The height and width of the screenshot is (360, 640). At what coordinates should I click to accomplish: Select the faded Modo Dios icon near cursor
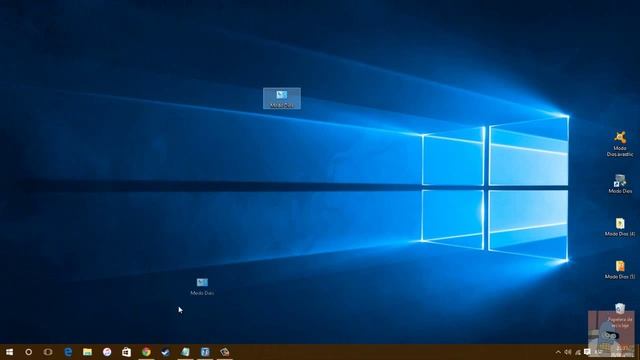coord(202,287)
